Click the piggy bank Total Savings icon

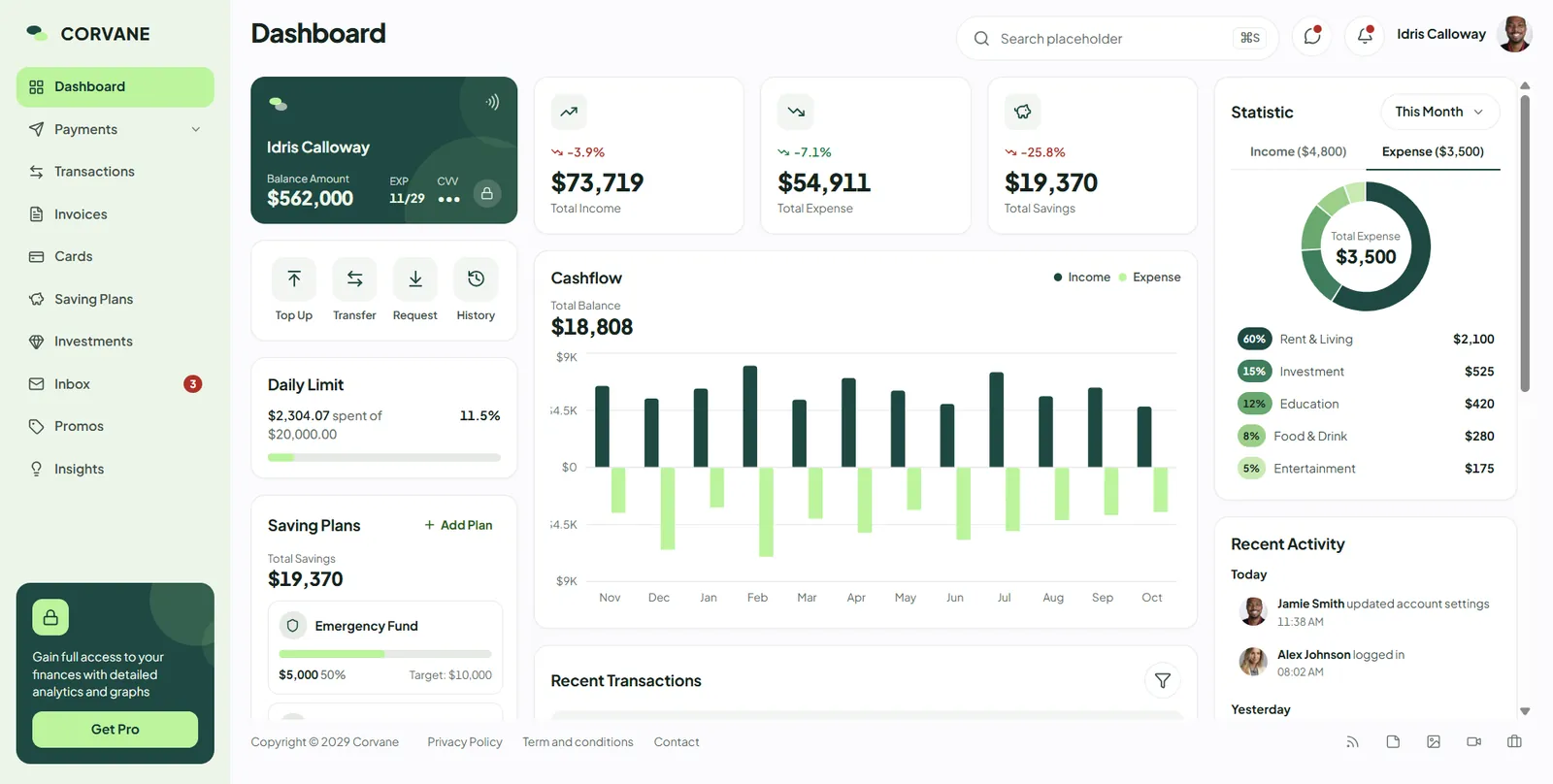click(1023, 112)
